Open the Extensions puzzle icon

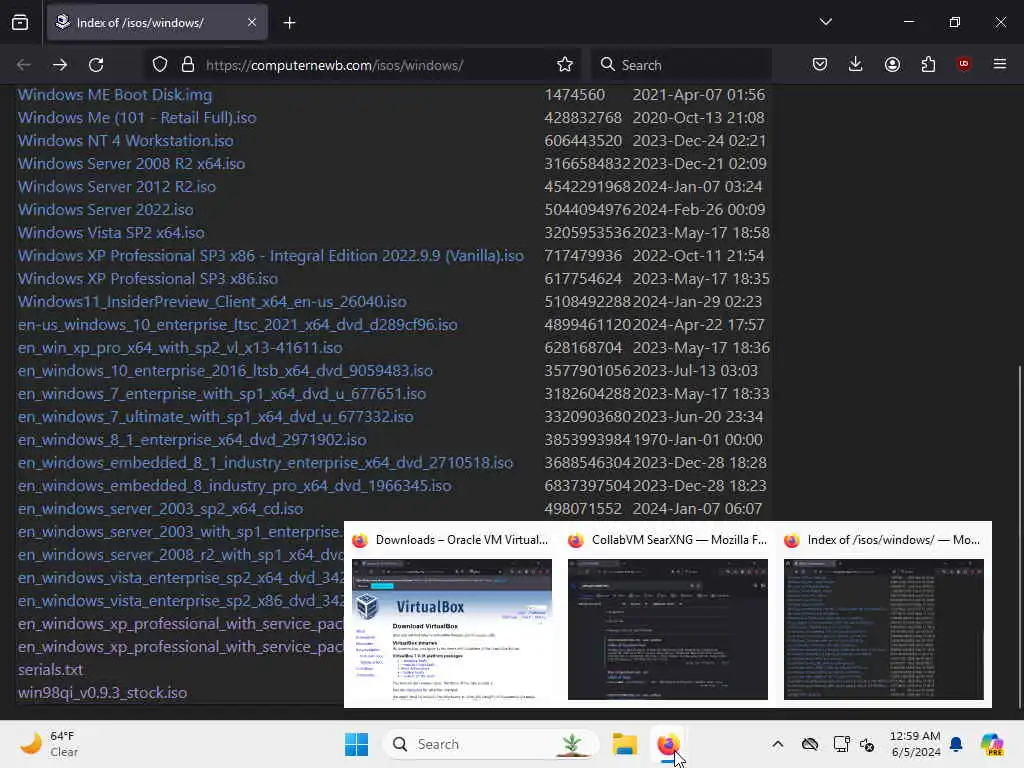click(928, 64)
